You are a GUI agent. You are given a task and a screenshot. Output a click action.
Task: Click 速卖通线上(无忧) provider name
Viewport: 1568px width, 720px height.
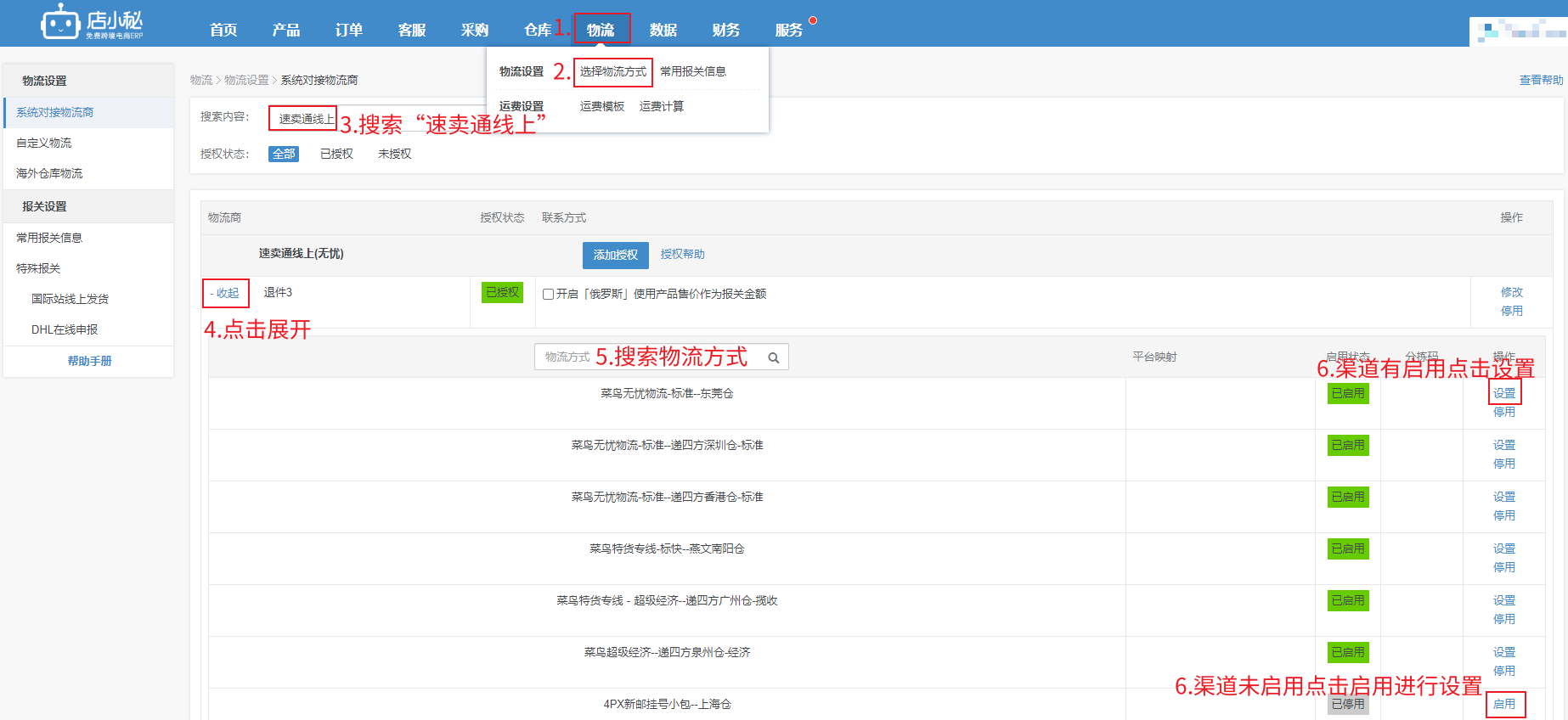pyautogui.click(x=301, y=253)
